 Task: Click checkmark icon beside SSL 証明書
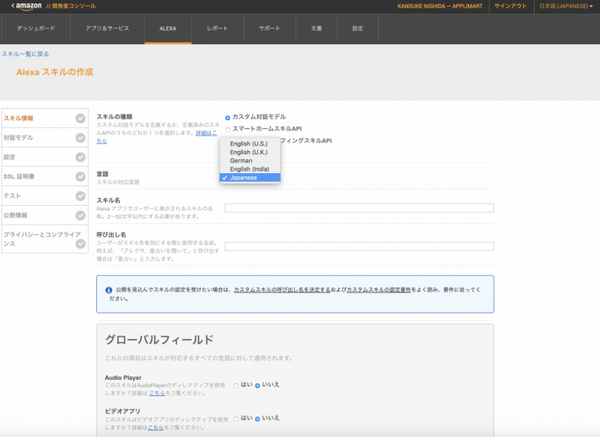click(x=80, y=176)
